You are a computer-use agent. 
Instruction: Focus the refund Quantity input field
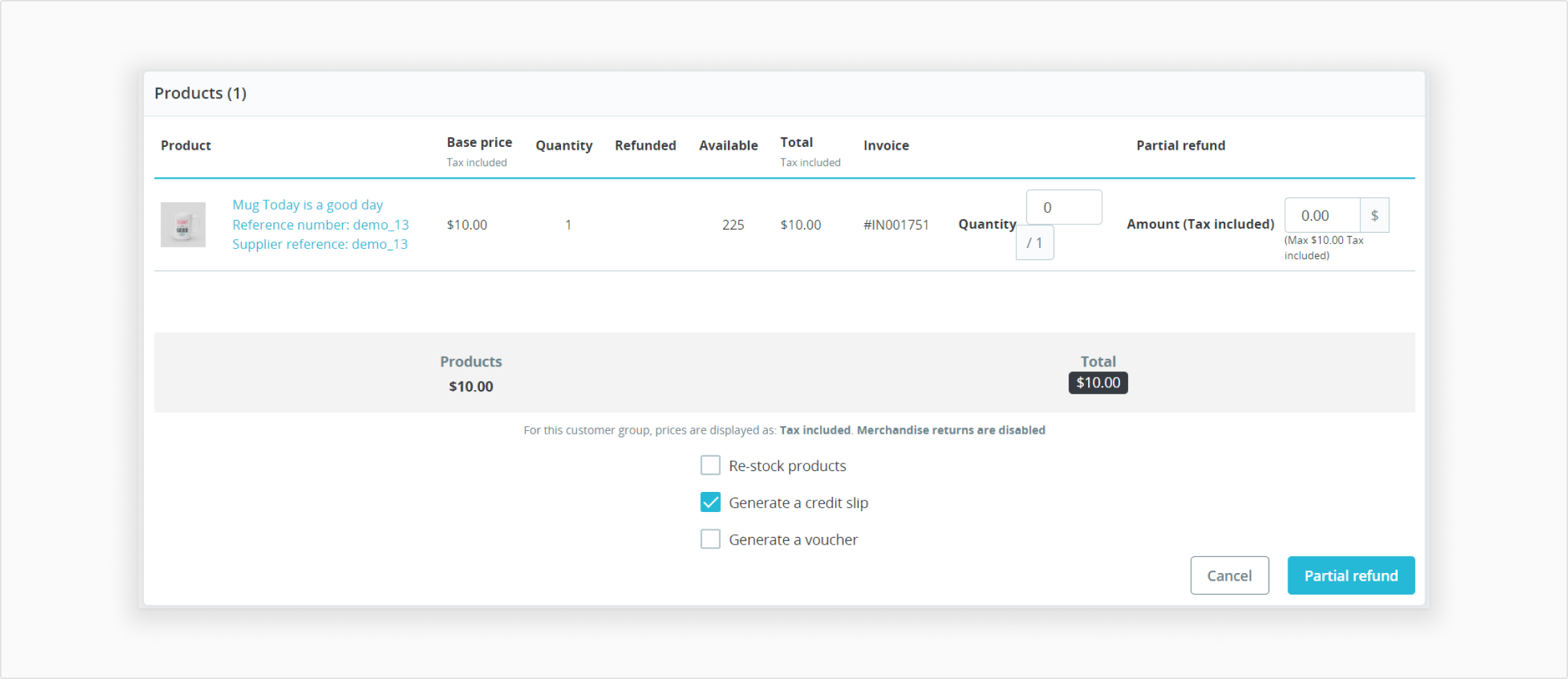[1064, 207]
